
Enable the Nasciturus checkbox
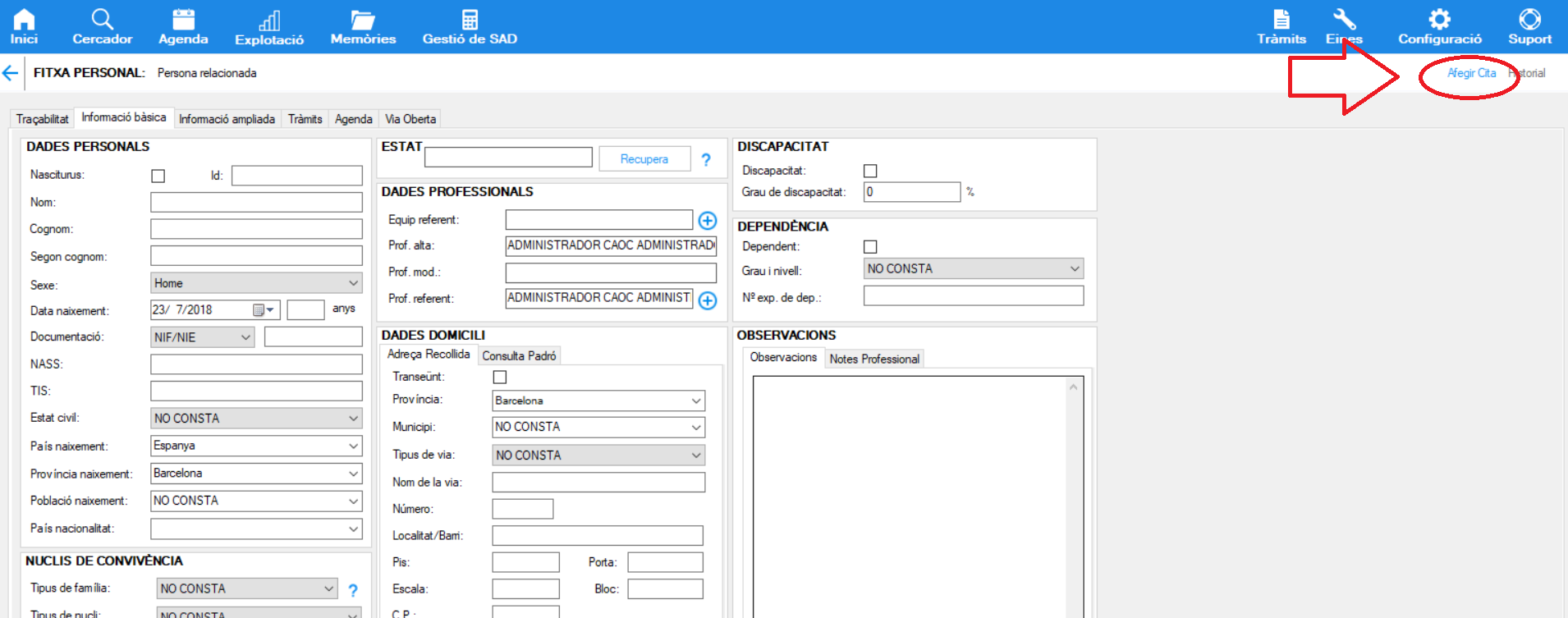click(x=158, y=176)
